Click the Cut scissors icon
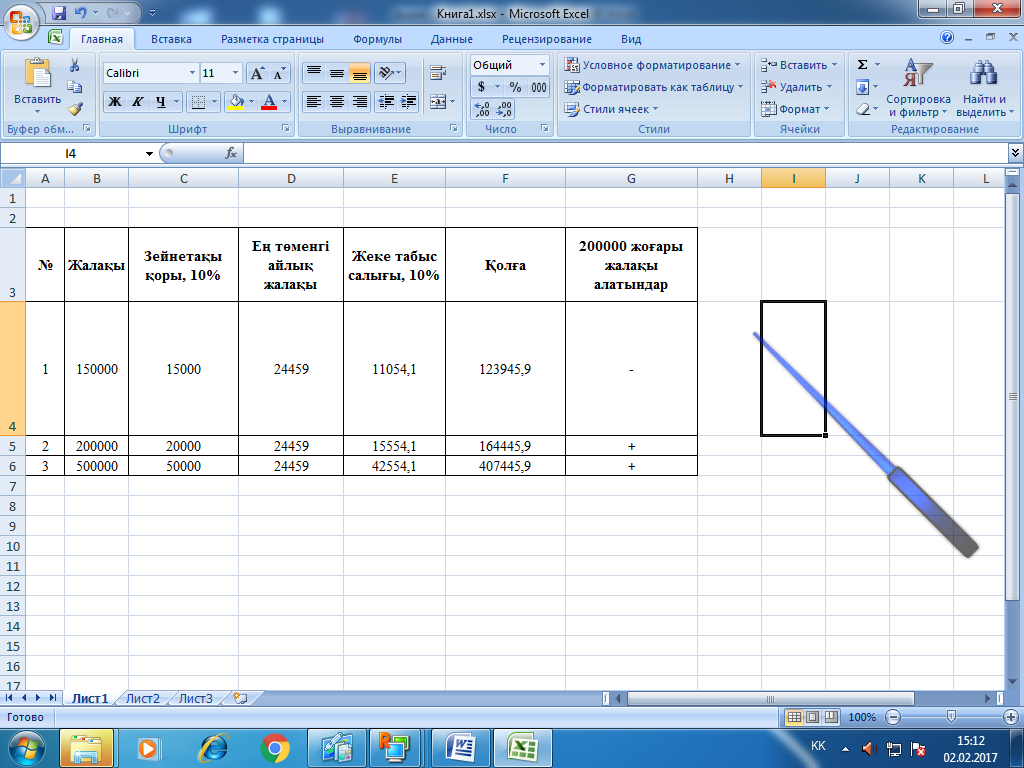Screen dimensions: 1024x768 [x=74, y=65]
